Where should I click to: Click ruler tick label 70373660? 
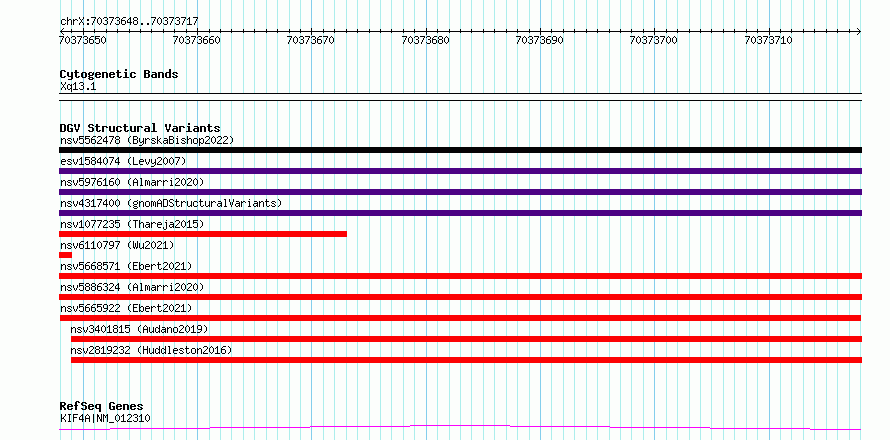click(x=196, y=40)
